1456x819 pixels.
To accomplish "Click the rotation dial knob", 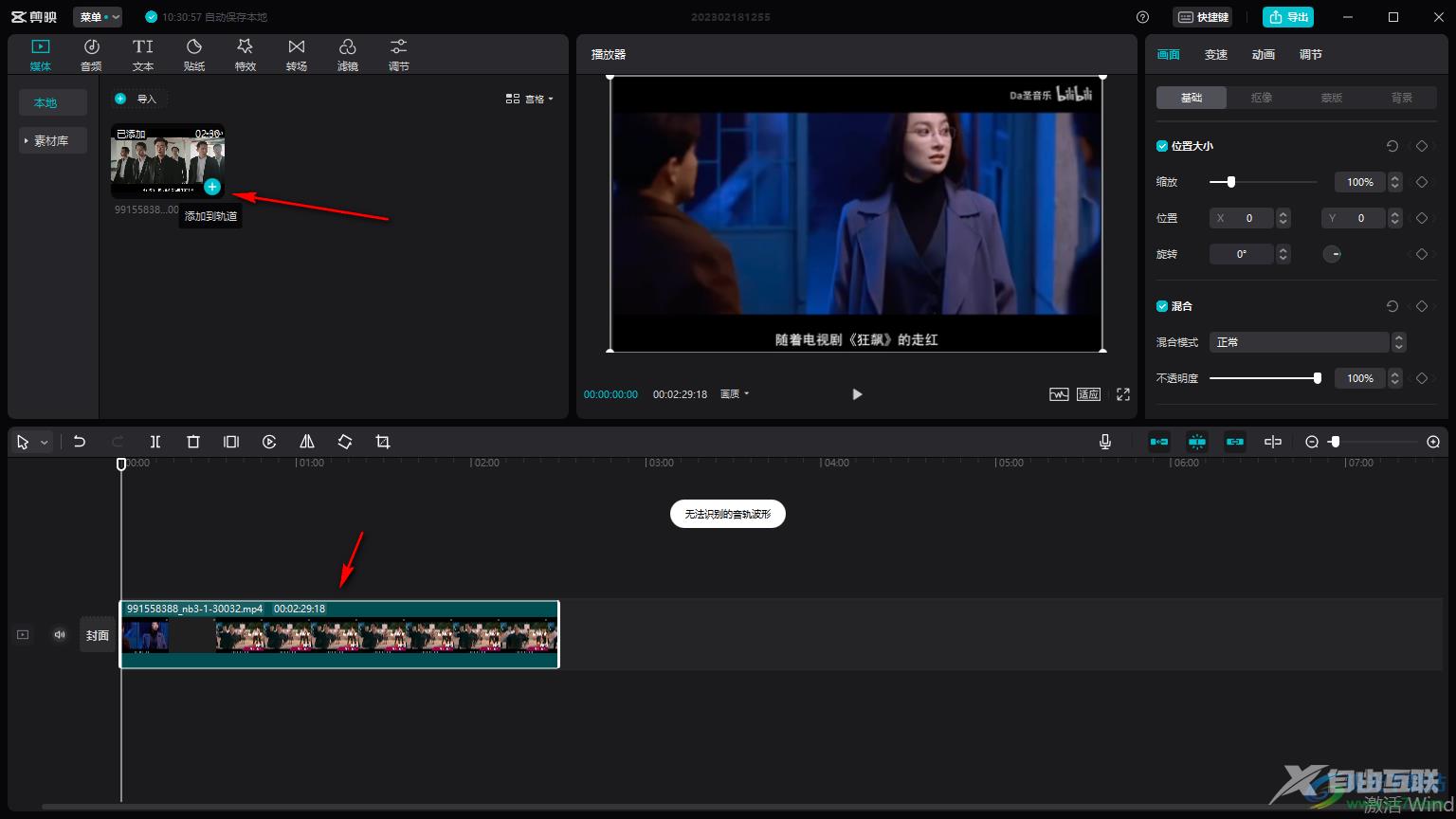I will tap(1332, 254).
